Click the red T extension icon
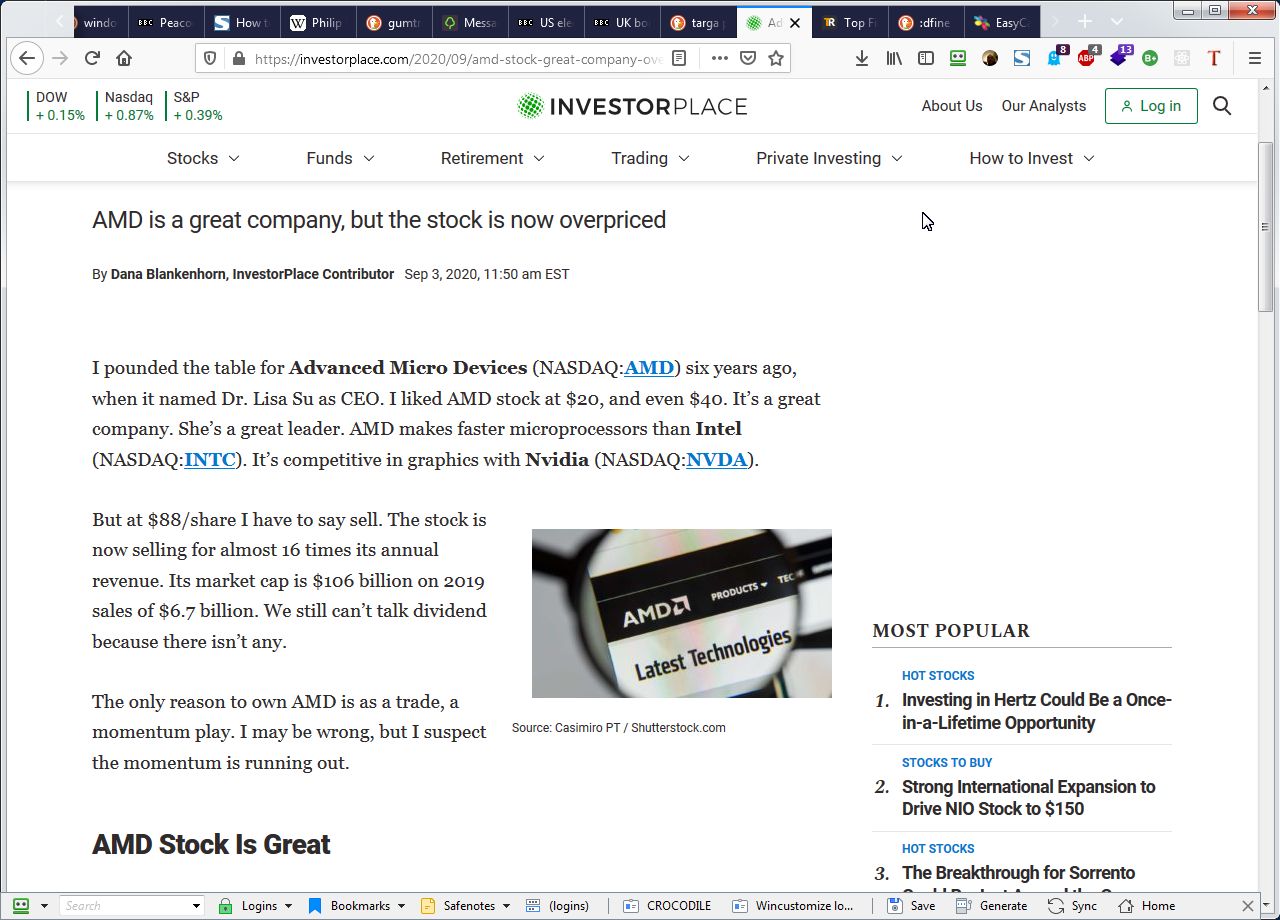This screenshot has width=1280, height=920. coord(1214,58)
